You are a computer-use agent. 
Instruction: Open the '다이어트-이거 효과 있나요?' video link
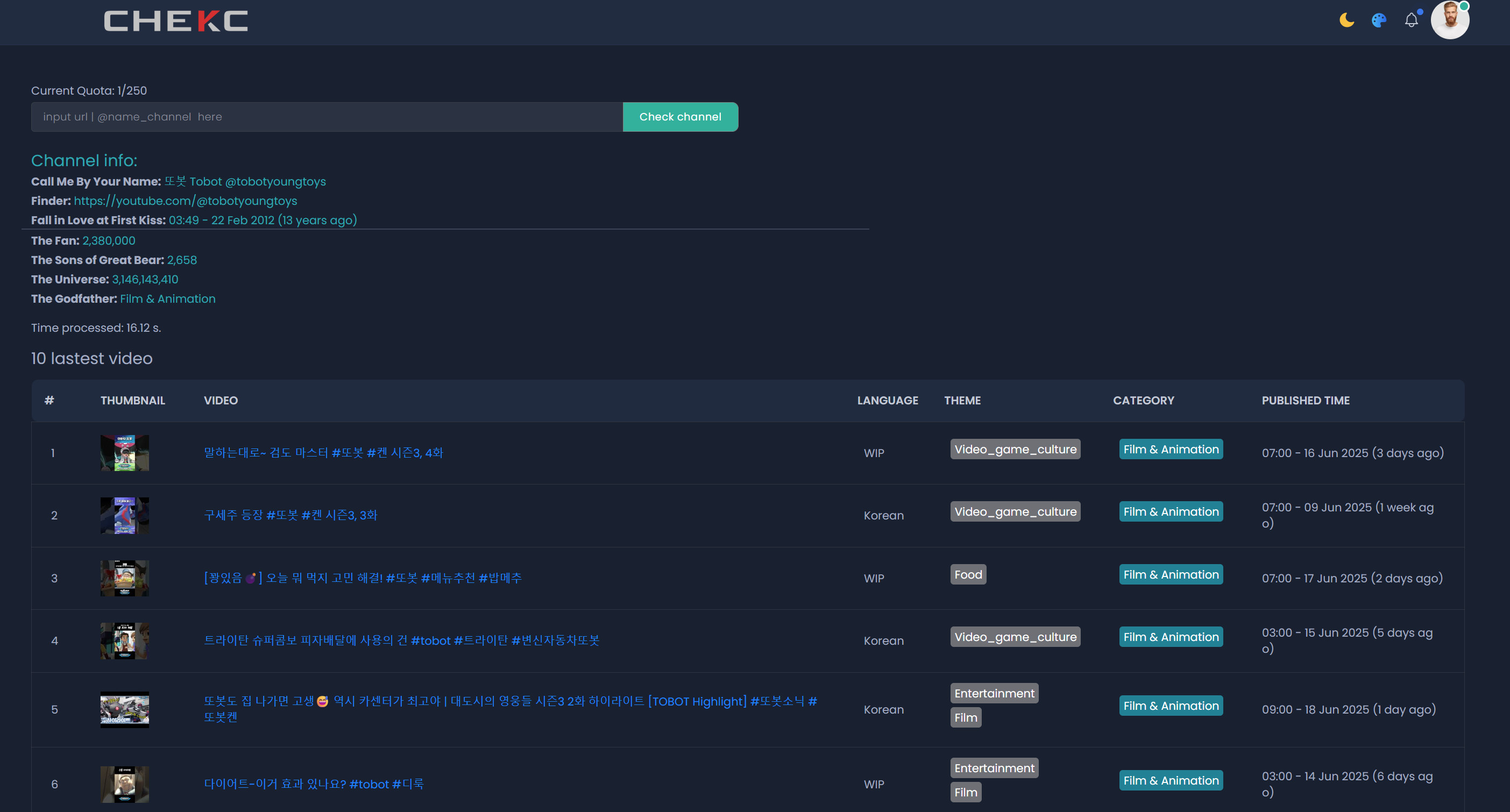click(314, 784)
